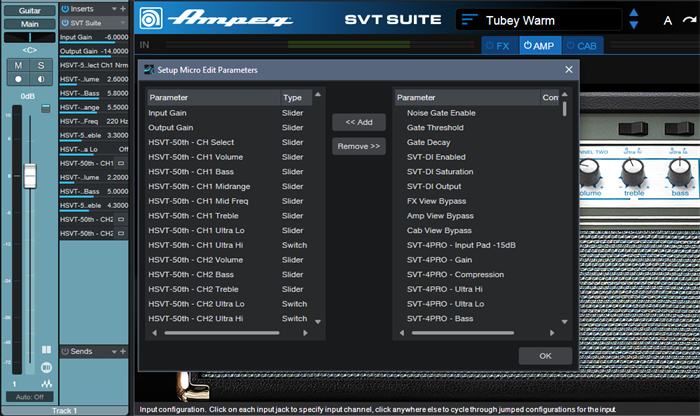The width and height of the screenshot is (700, 416).
Task: Switch to the CAB tab
Action: coord(583,46)
